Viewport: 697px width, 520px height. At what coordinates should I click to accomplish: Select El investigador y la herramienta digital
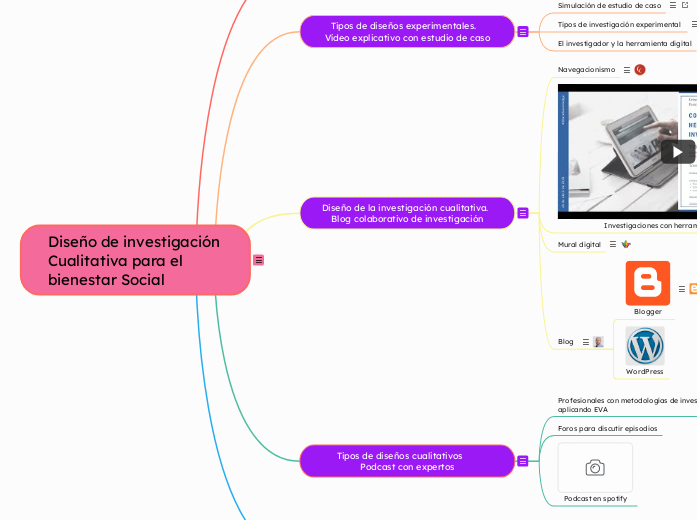tap(625, 44)
